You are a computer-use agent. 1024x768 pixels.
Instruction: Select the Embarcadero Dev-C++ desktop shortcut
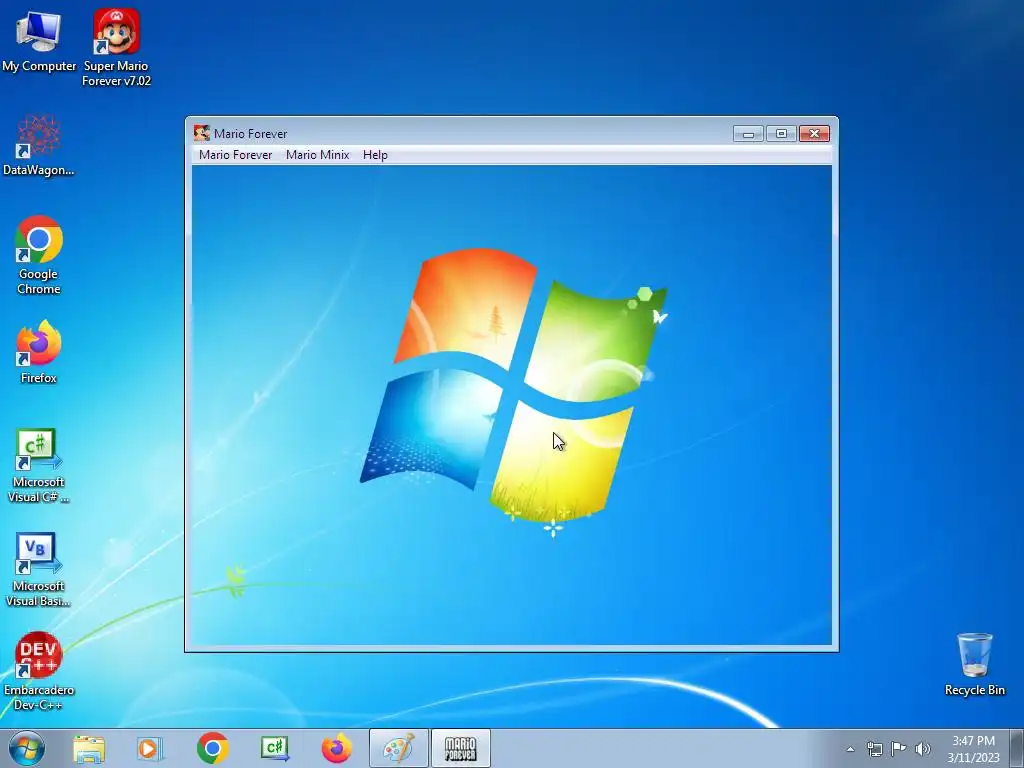click(x=39, y=671)
